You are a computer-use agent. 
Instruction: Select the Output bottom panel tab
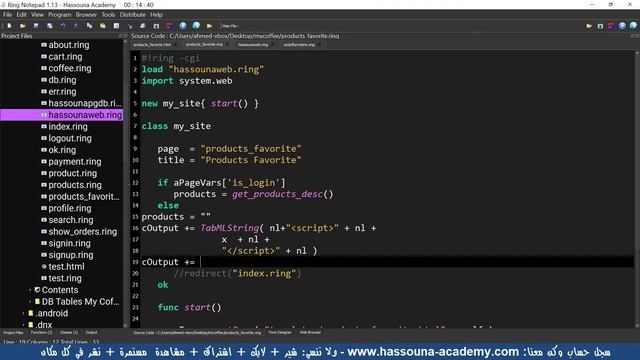point(91,333)
